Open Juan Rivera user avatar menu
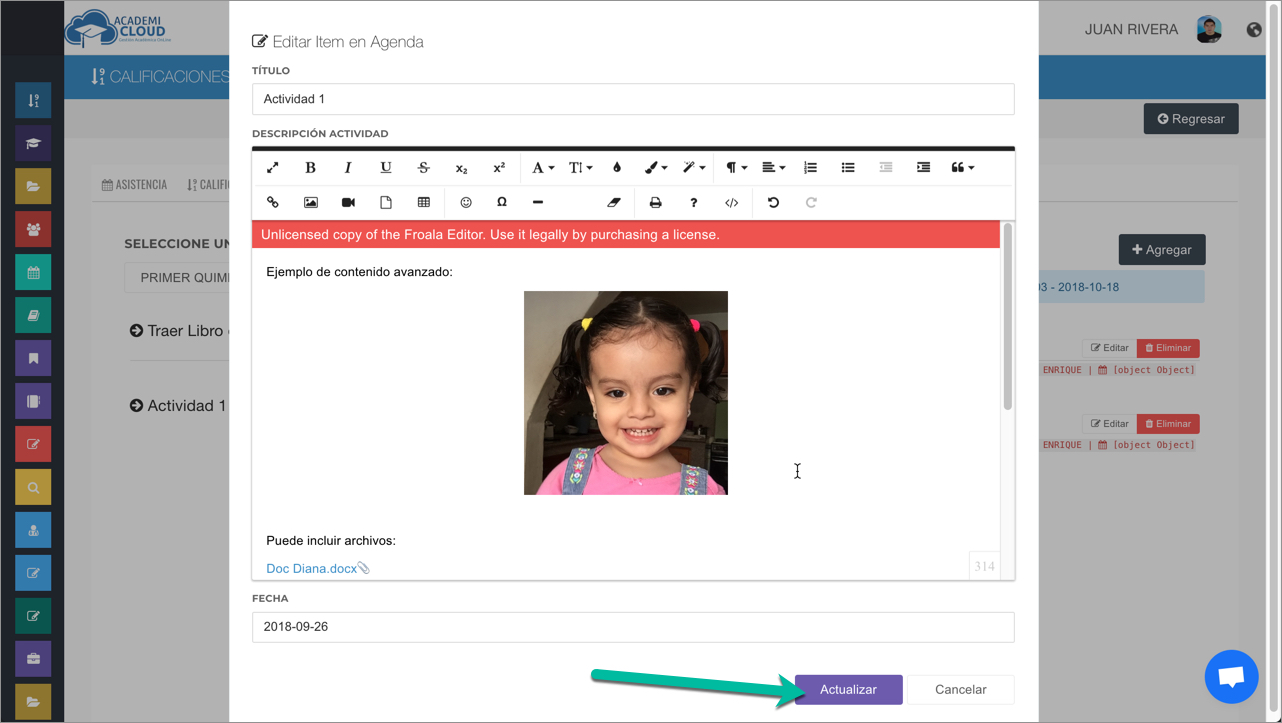The width and height of the screenshot is (1282, 723). click(1209, 30)
